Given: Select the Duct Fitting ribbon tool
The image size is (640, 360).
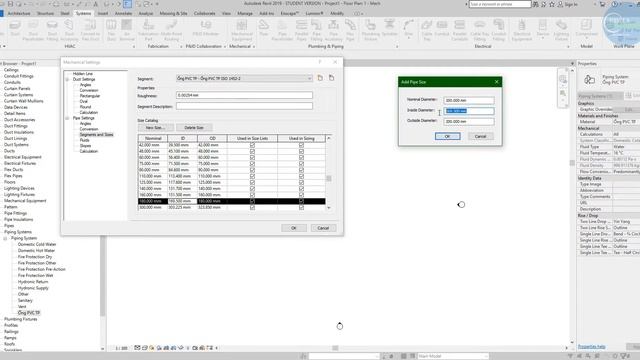Looking at the screenshot, I should [52, 30].
